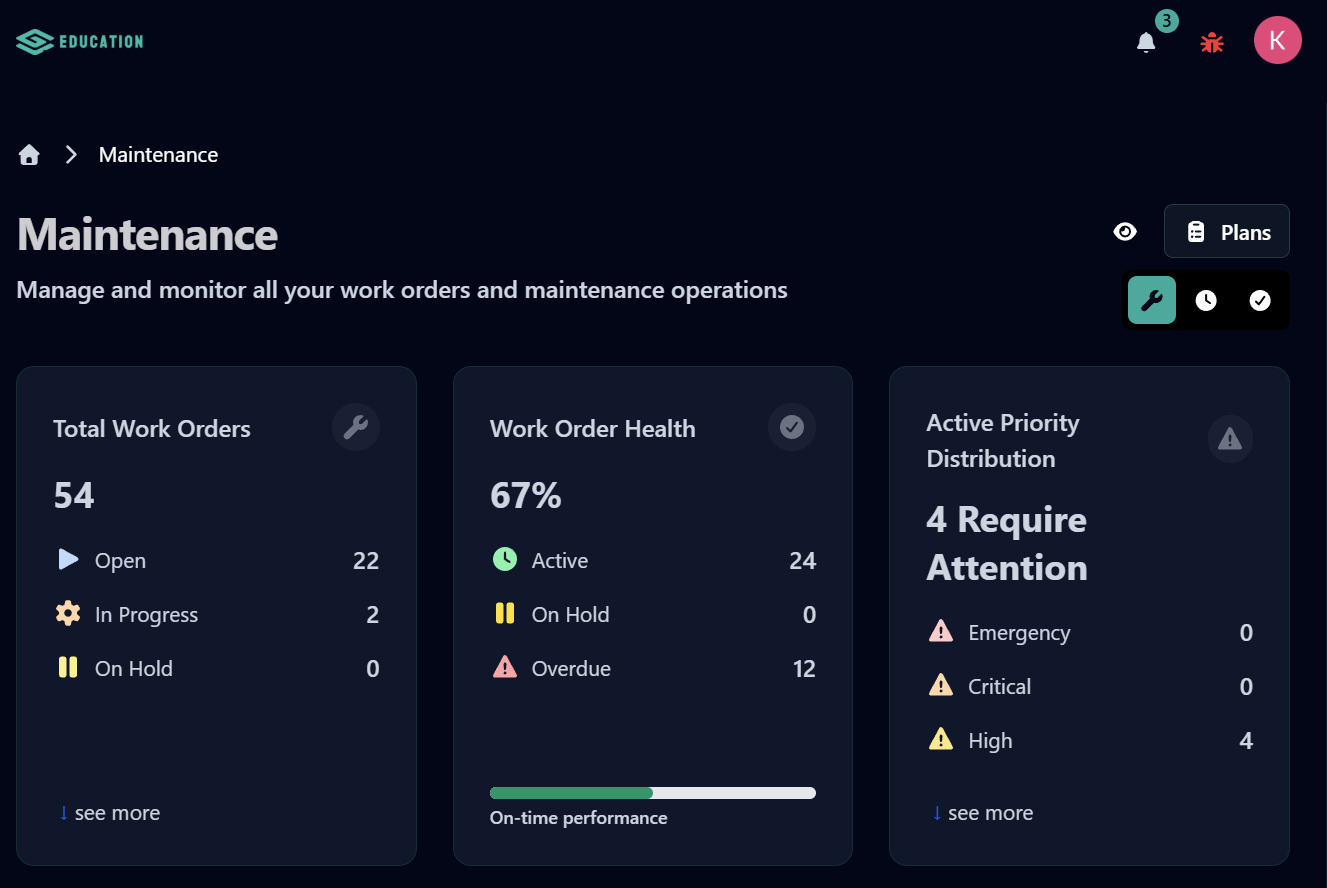The height and width of the screenshot is (888, 1327).
Task: Select the wrench view tab
Action: (x=1152, y=300)
